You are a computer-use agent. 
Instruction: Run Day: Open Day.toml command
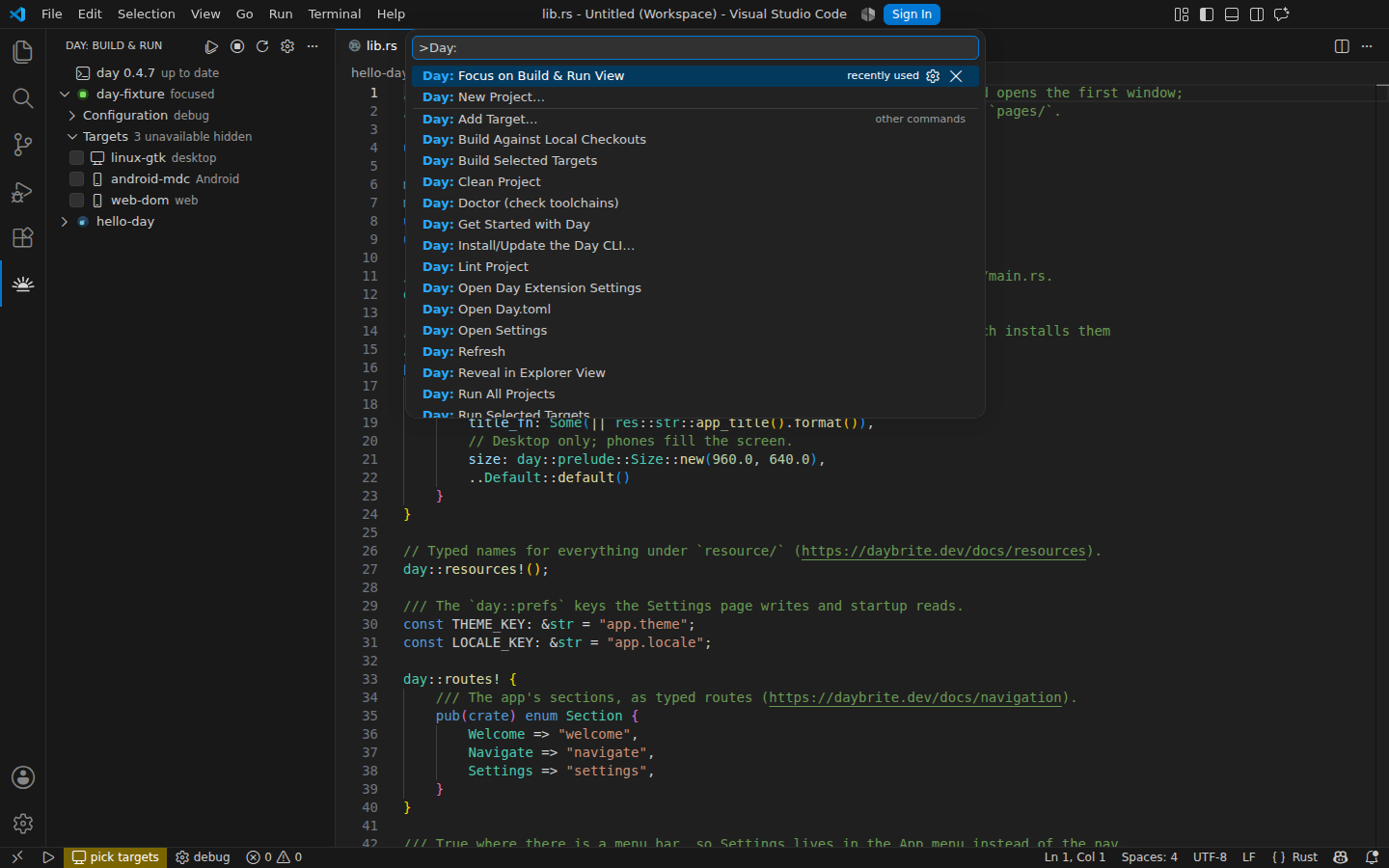694,310
